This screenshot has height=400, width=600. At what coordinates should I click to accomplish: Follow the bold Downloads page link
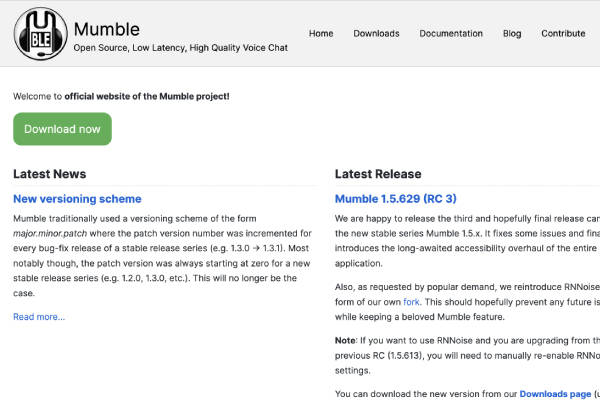555,394
